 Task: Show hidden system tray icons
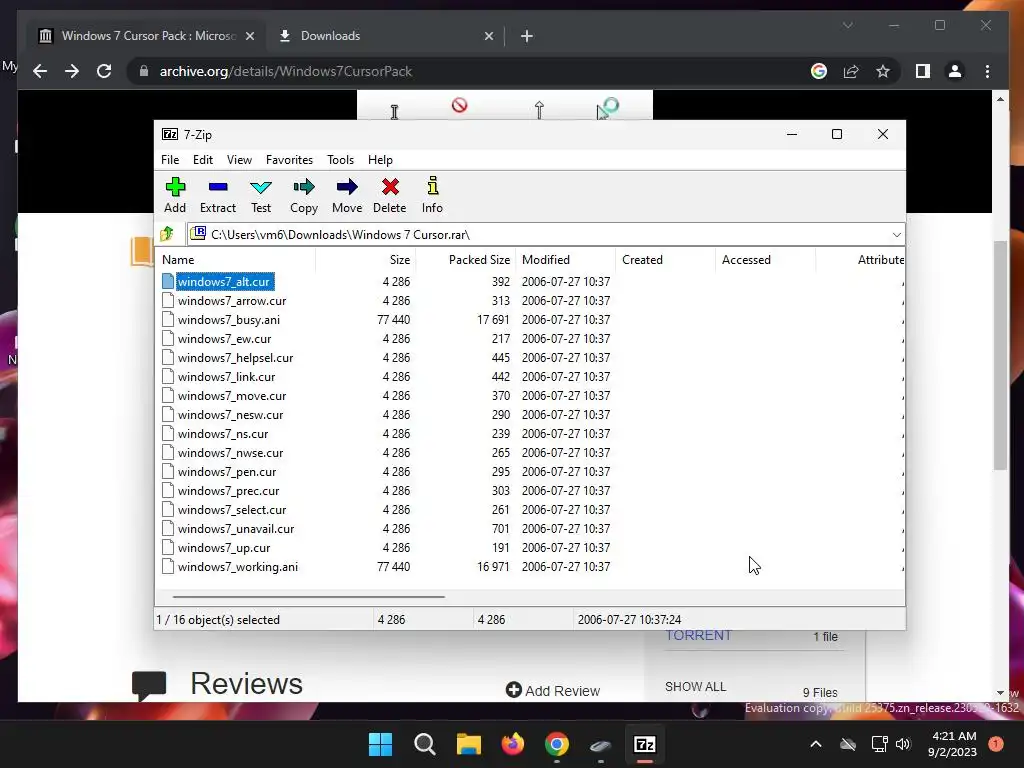[816, 744]
